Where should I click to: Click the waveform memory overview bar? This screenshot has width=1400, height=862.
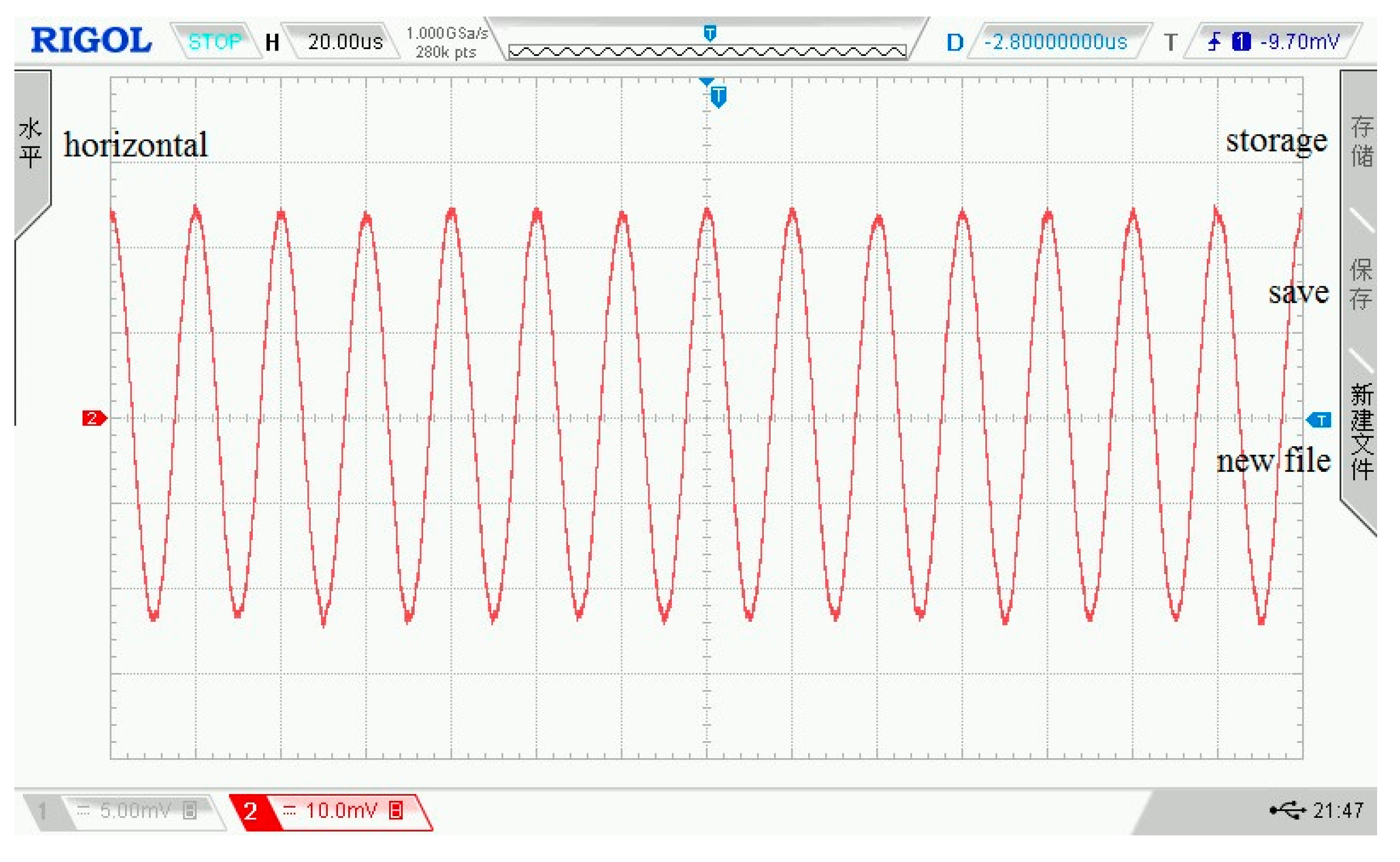pos(707,51)
